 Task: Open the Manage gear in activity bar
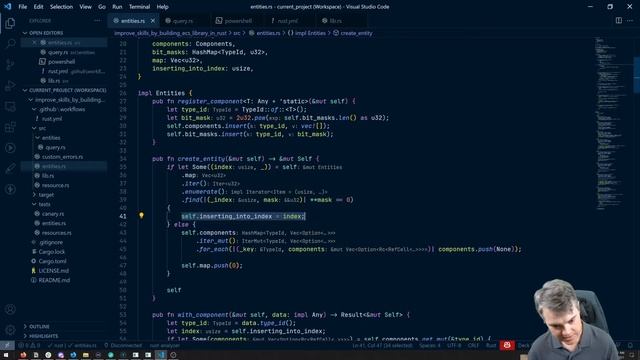10,330
